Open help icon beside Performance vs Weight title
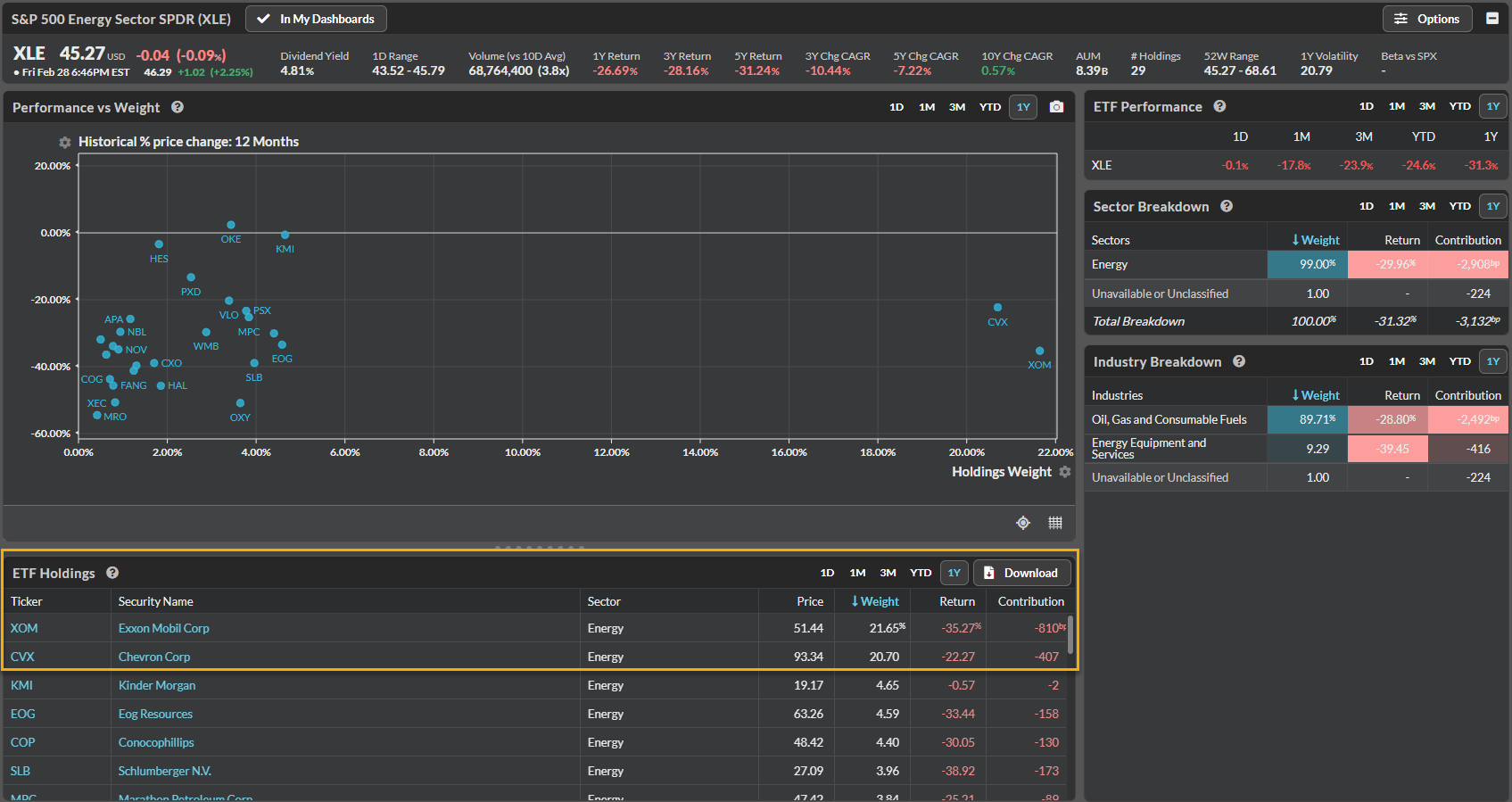Image resolution: width=1512 pixels, height=802 pixels. (x=178, y=107)
